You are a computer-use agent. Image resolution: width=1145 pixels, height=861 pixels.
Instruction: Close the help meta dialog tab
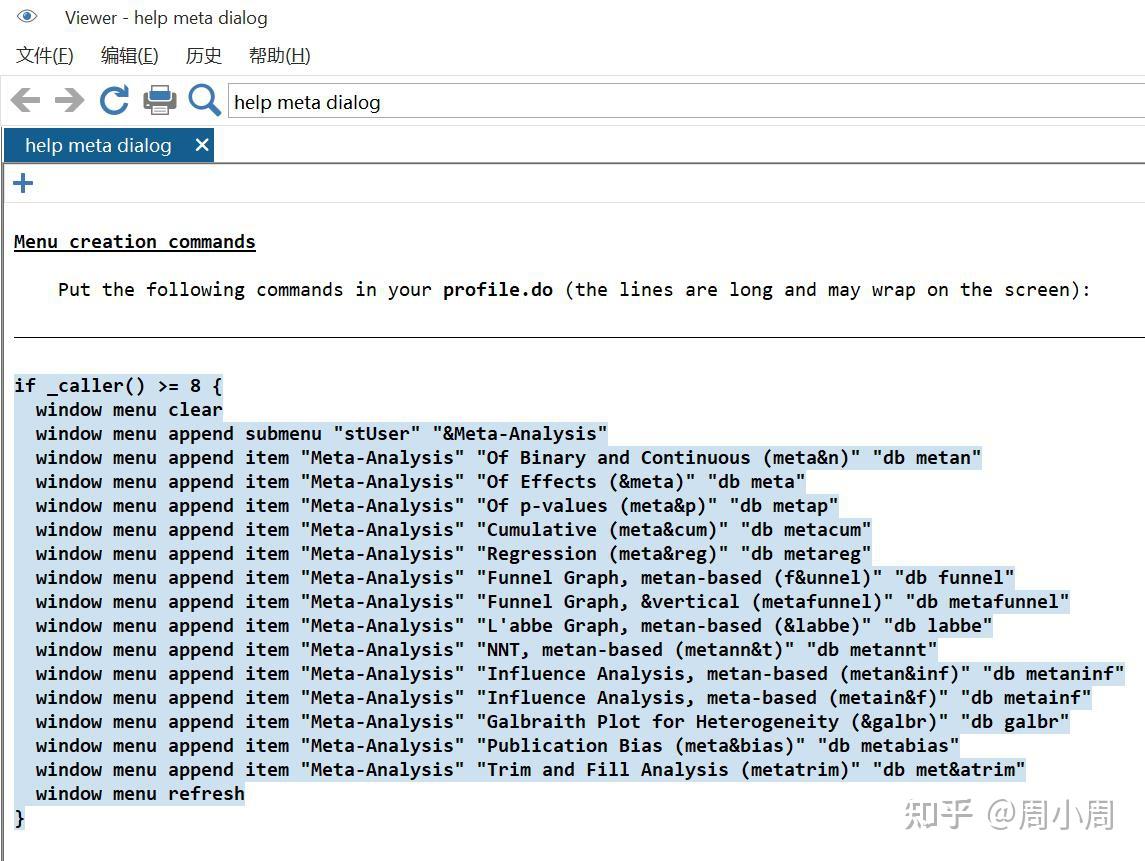[x=202, y=145]
